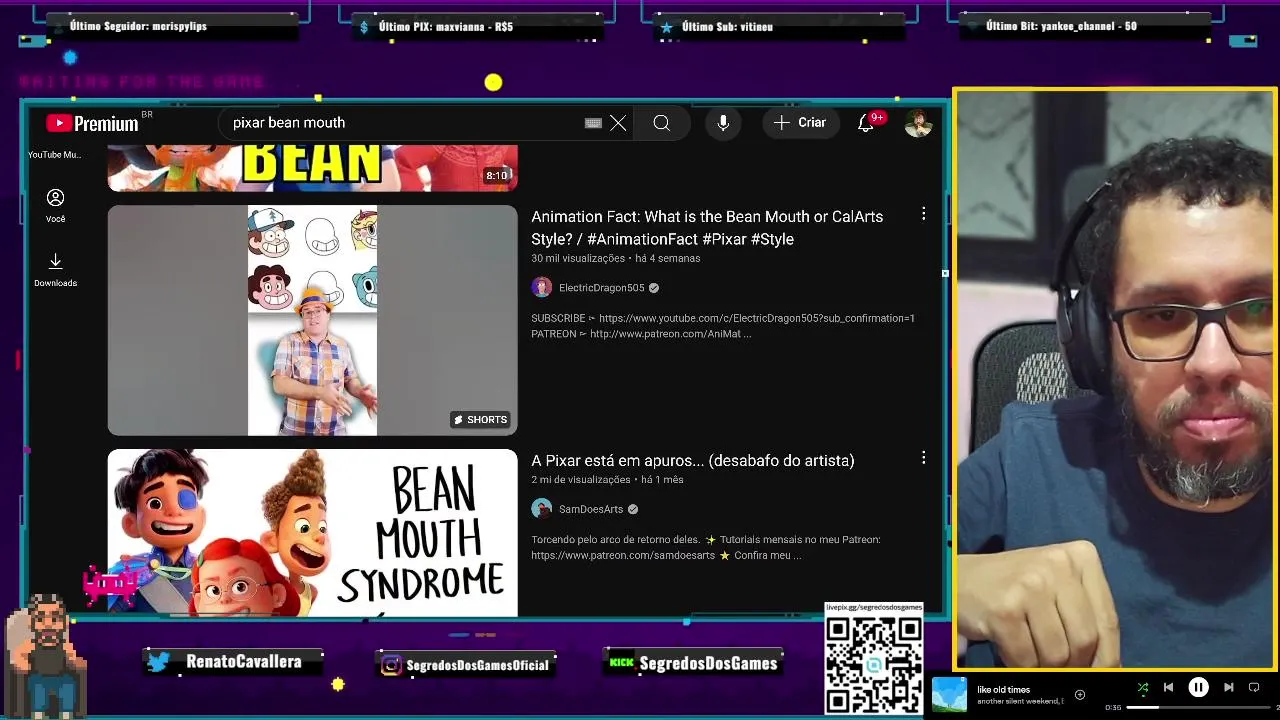Click the webcam feed panel

click(x=1115, y=379)
